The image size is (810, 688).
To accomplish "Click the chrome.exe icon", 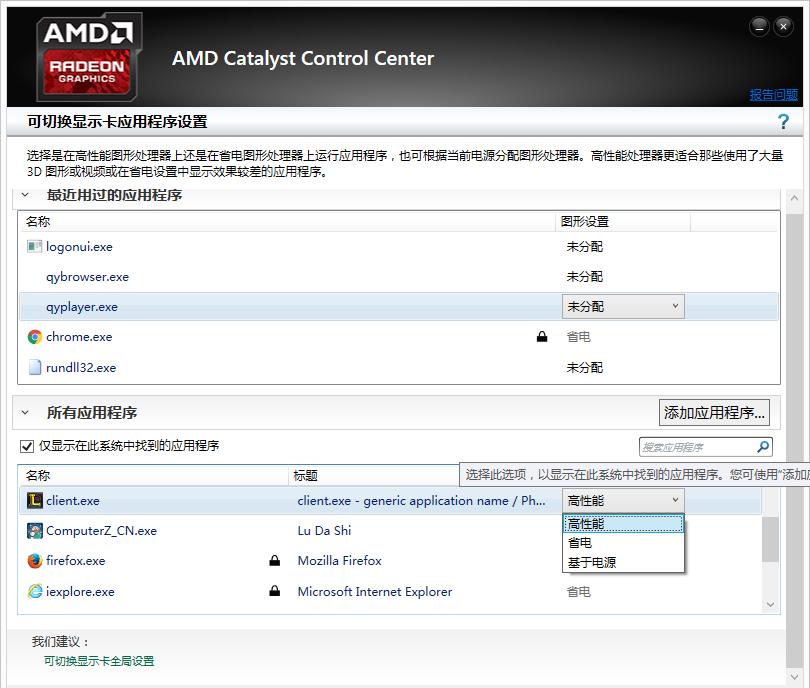I will click(x=35, y=337).
